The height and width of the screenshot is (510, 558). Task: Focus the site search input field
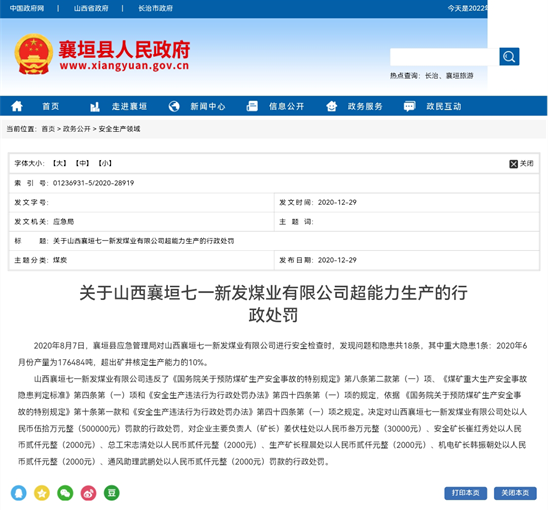pos(444,57)
